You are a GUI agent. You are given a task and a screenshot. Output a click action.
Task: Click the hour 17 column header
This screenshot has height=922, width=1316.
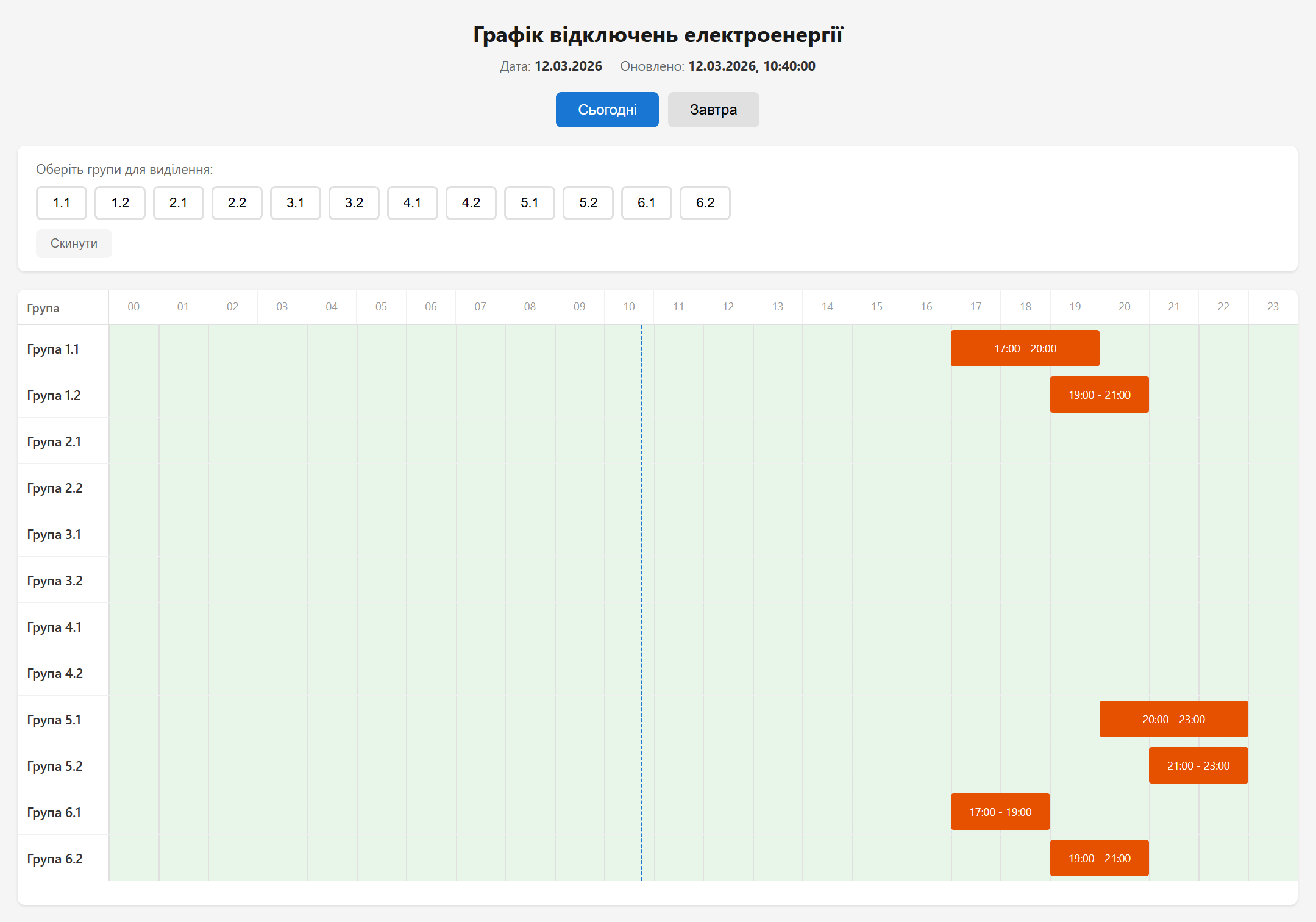click(976, 307)
